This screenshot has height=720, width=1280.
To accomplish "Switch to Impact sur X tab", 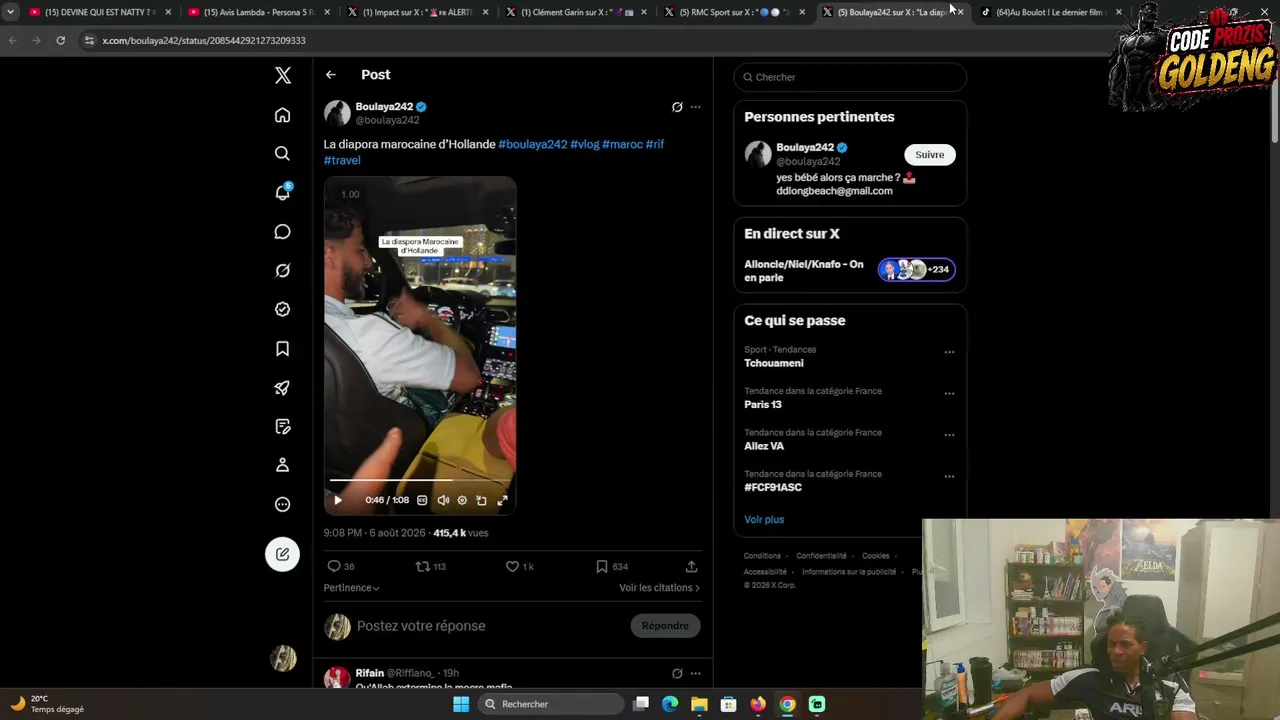I will point(417,12).
